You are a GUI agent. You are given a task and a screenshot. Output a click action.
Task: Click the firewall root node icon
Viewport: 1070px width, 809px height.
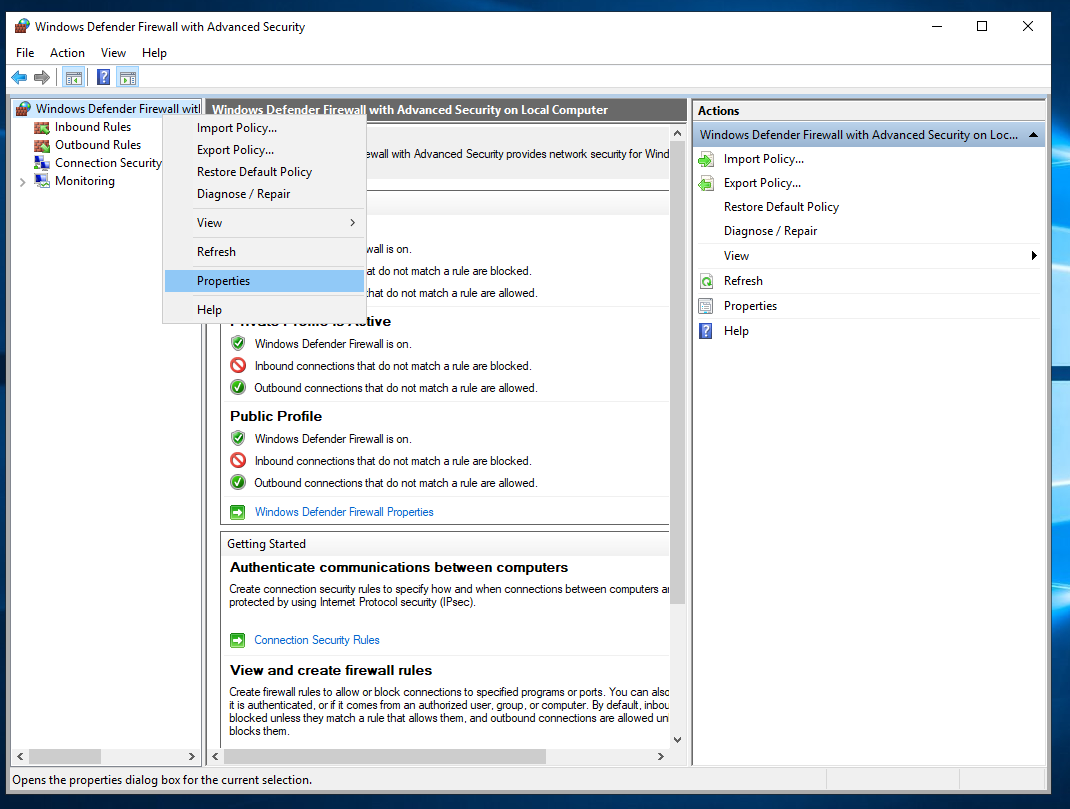coord(23,108)
